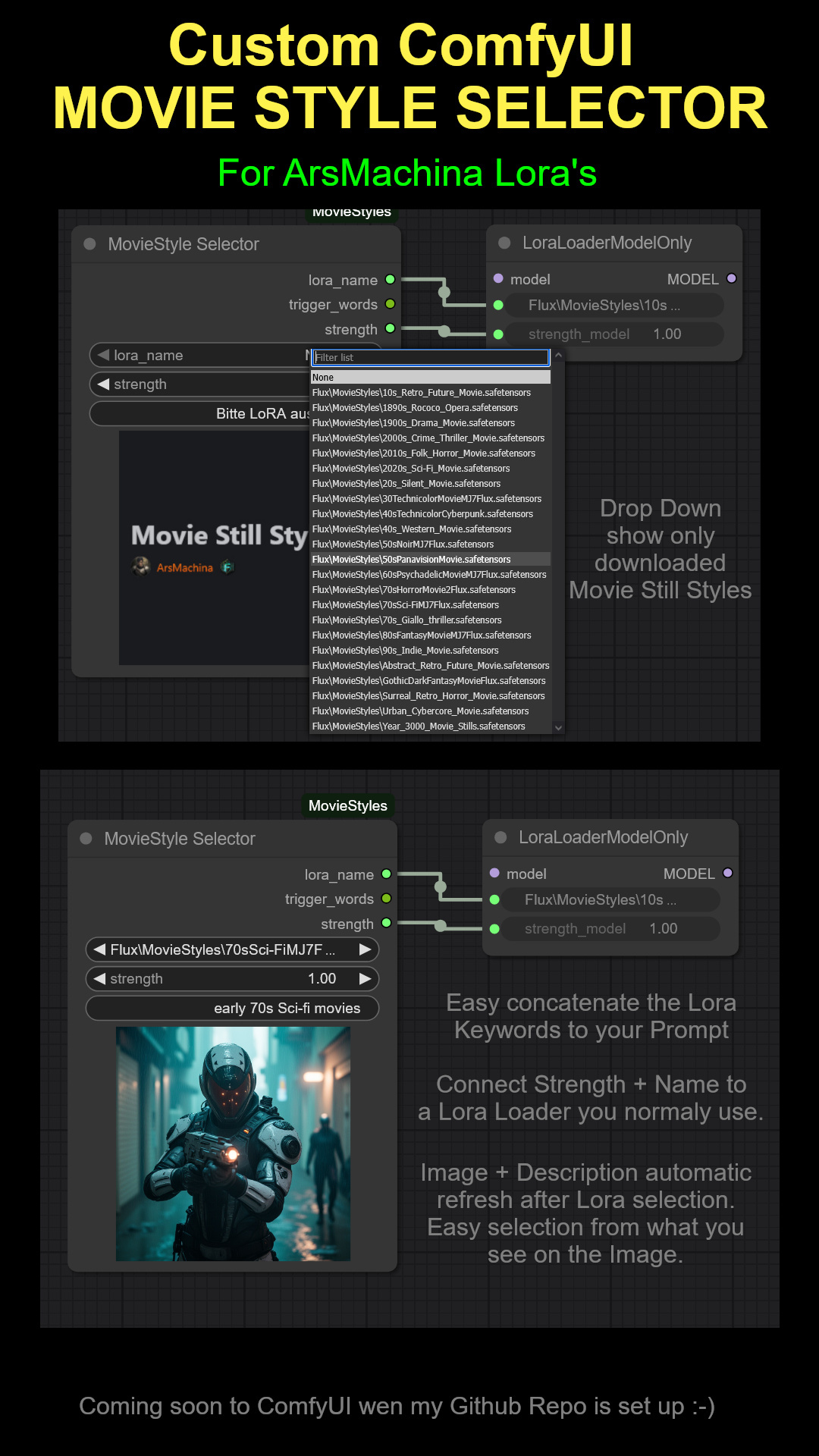Image resolution: width=819 pixels, height=1456 pixels.
Task: Click lora_name output port in upper selector node
Action: (390, 279)
